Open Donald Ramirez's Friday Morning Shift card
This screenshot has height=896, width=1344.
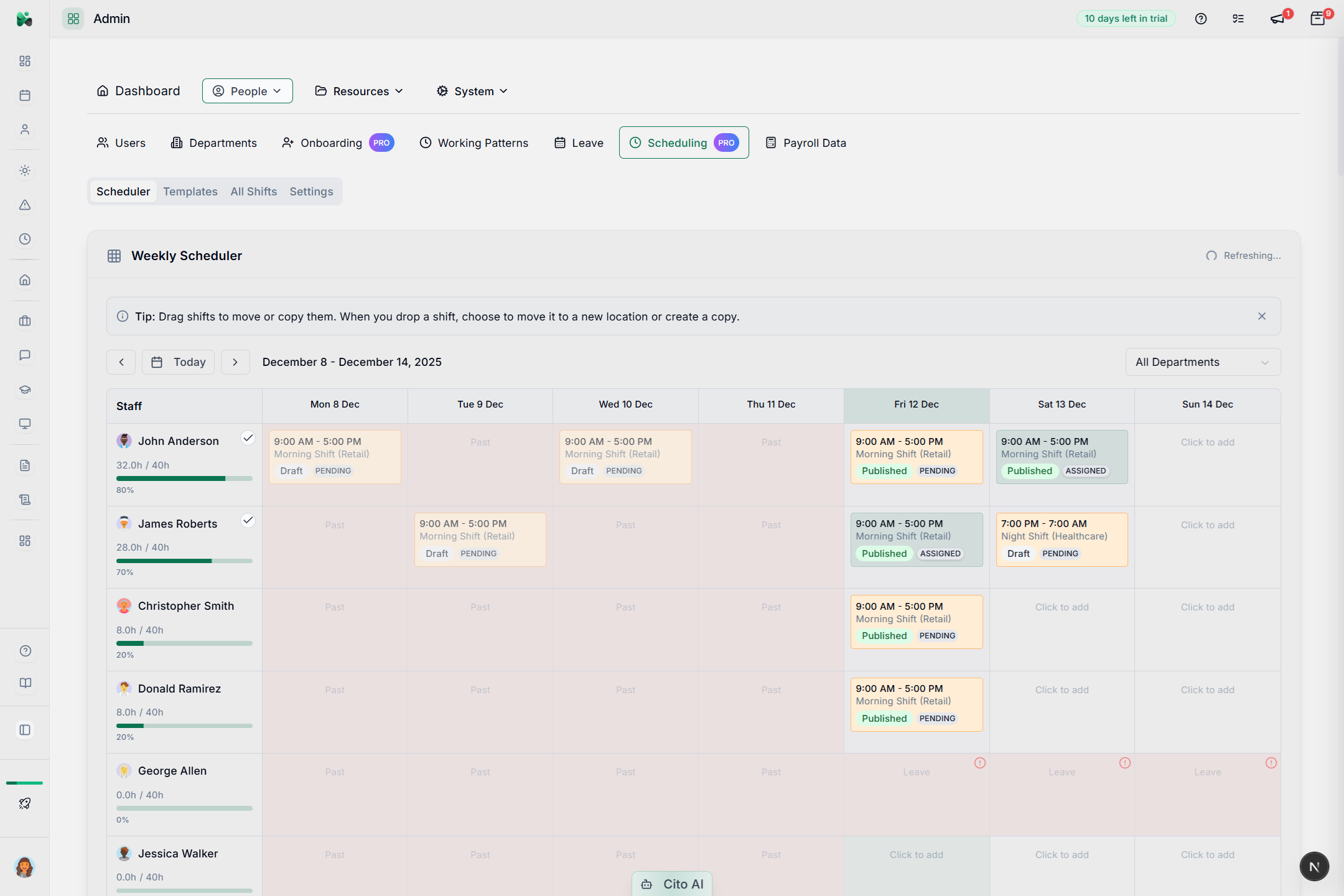(x=917, y=704)
